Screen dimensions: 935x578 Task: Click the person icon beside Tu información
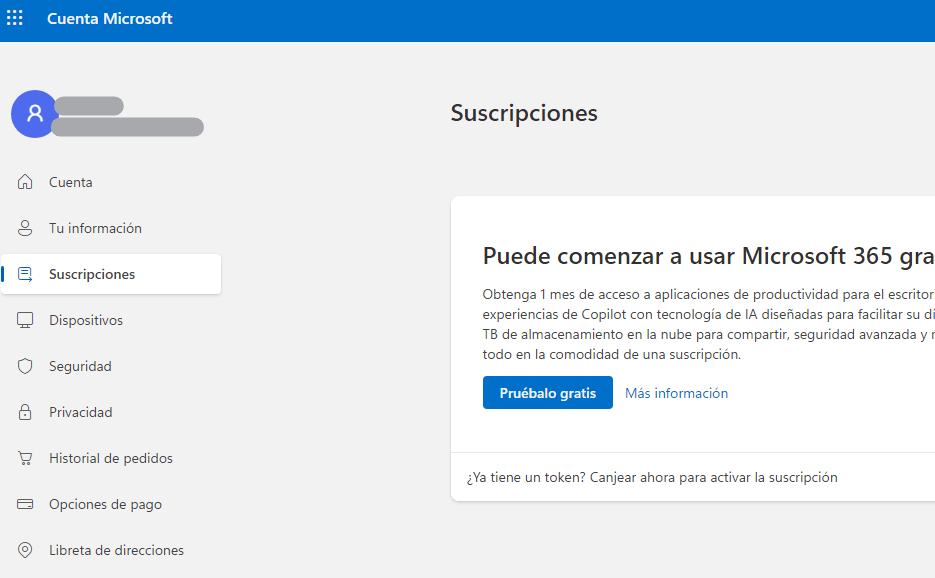click(x=25, y=228)
